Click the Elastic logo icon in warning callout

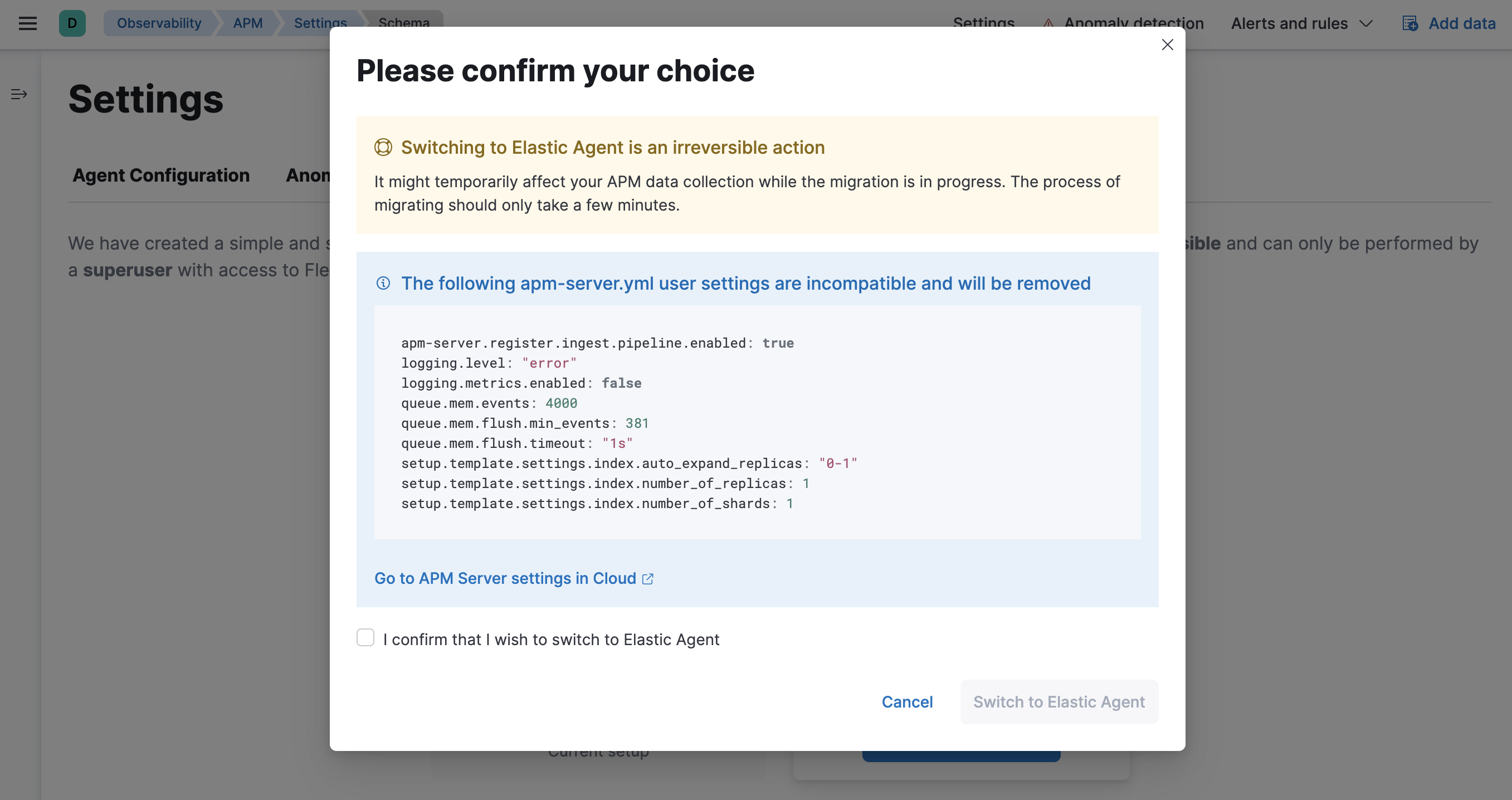click(x=383, y=147)
